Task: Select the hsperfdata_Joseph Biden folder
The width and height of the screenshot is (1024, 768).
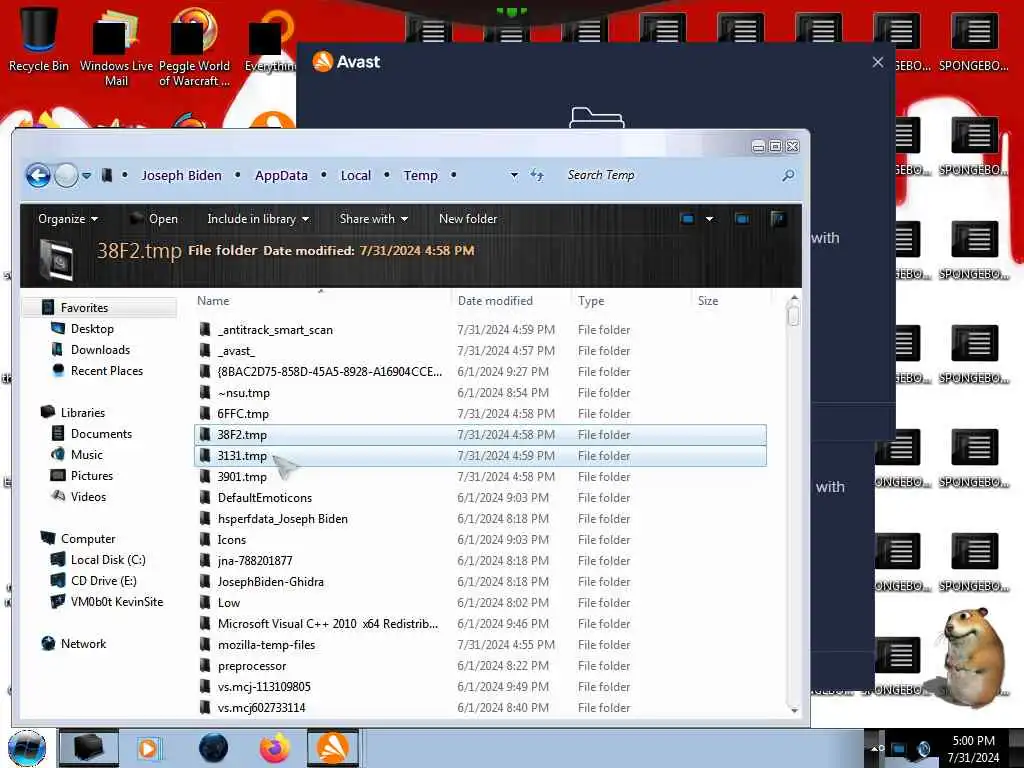Action: 282,519
